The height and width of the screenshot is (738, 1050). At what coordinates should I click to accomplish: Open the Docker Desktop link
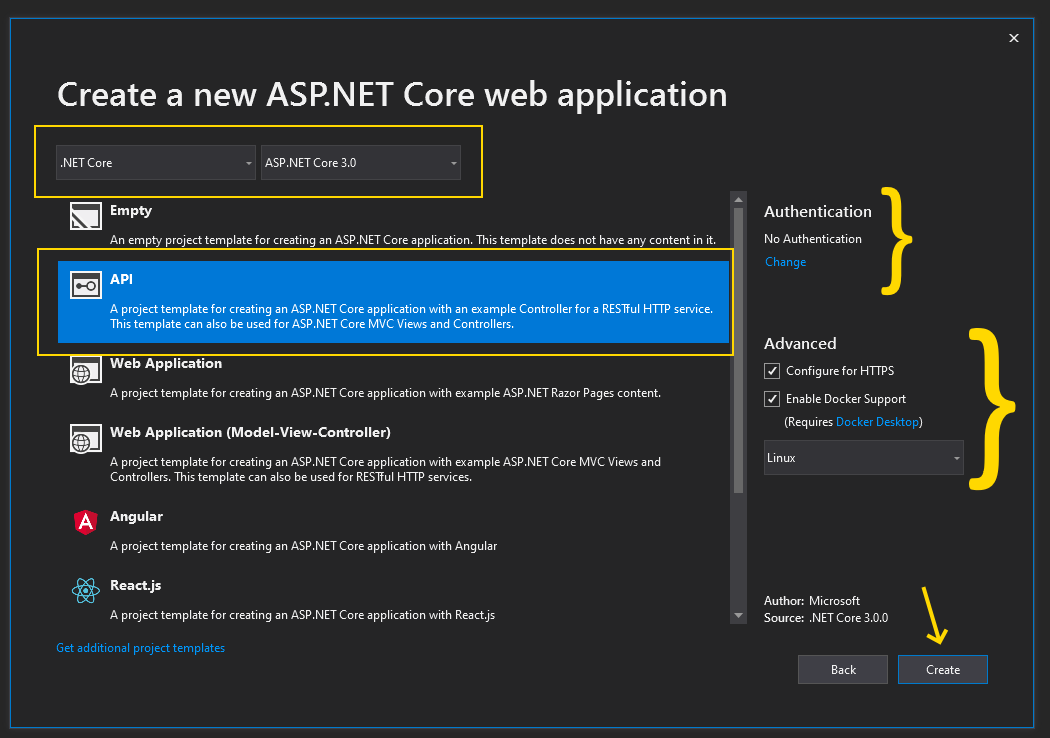[877, 422]
